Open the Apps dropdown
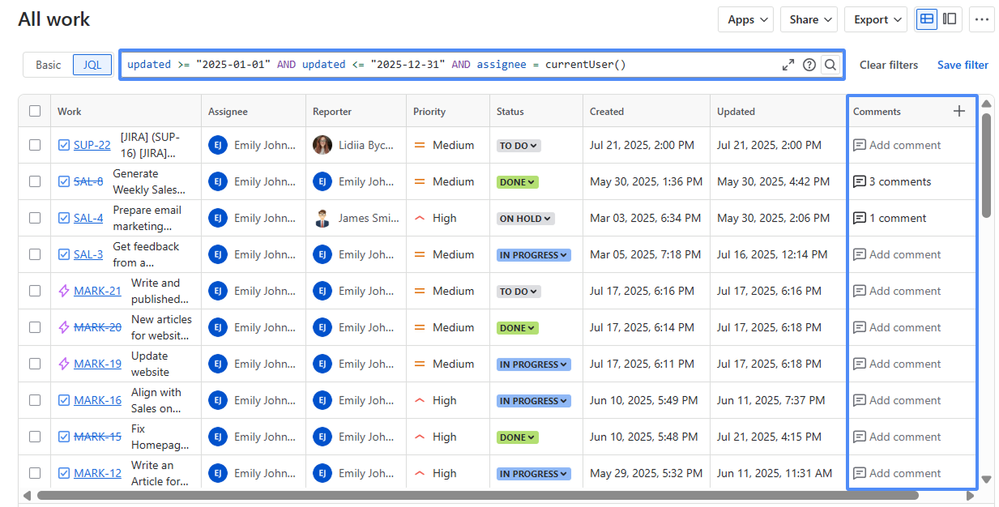Image resolution: width=999 pixels, height=507 pixels. (746, 19)
